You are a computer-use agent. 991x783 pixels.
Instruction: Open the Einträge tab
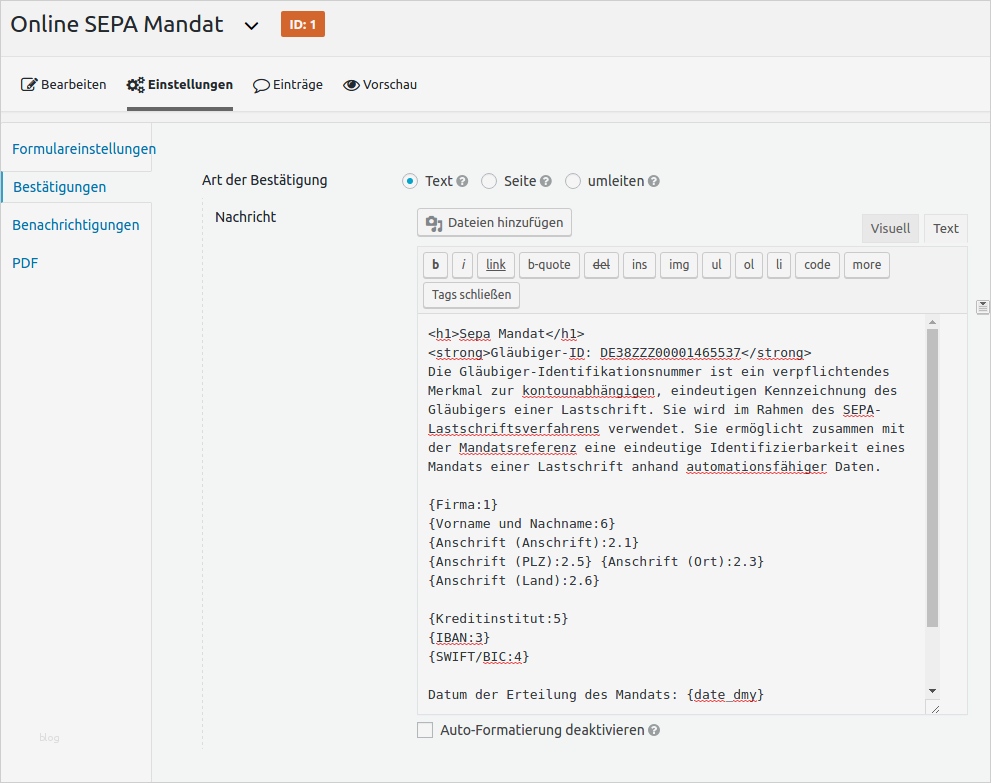pyautogui.click(x=288, y=85)
